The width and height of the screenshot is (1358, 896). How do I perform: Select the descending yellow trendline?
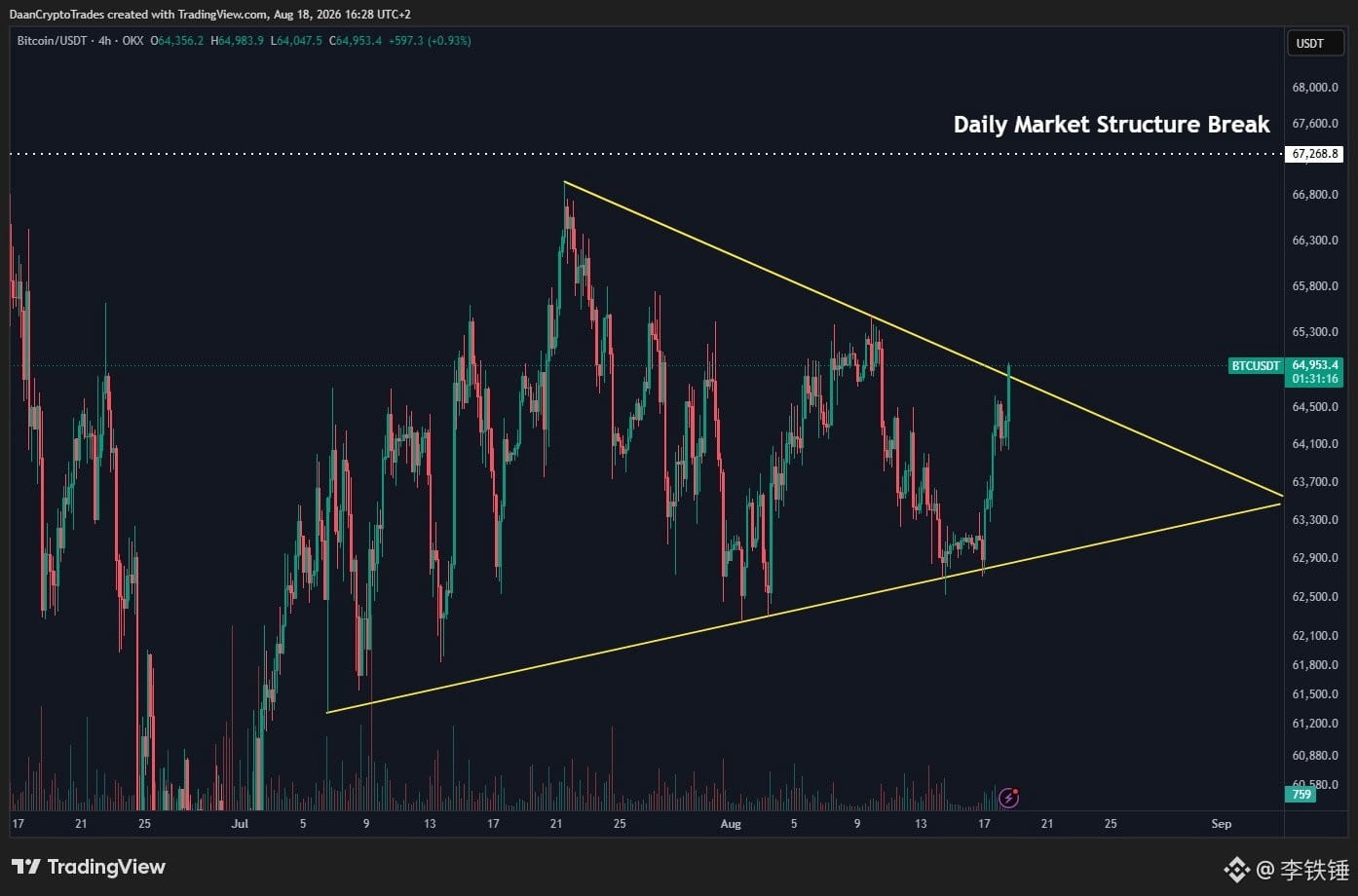[923, 339]
